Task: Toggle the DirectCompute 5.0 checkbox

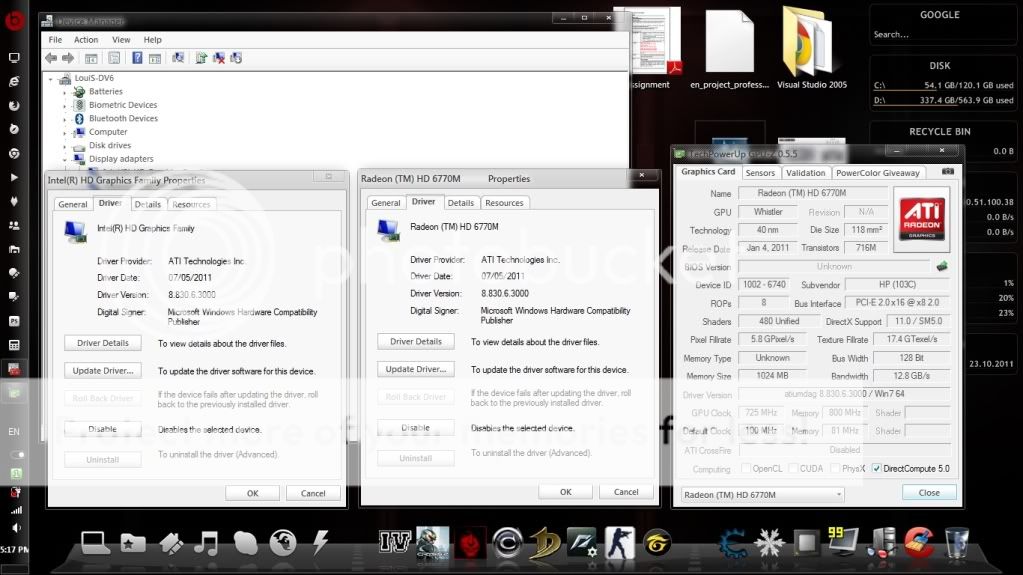Action: click(877, 469)
